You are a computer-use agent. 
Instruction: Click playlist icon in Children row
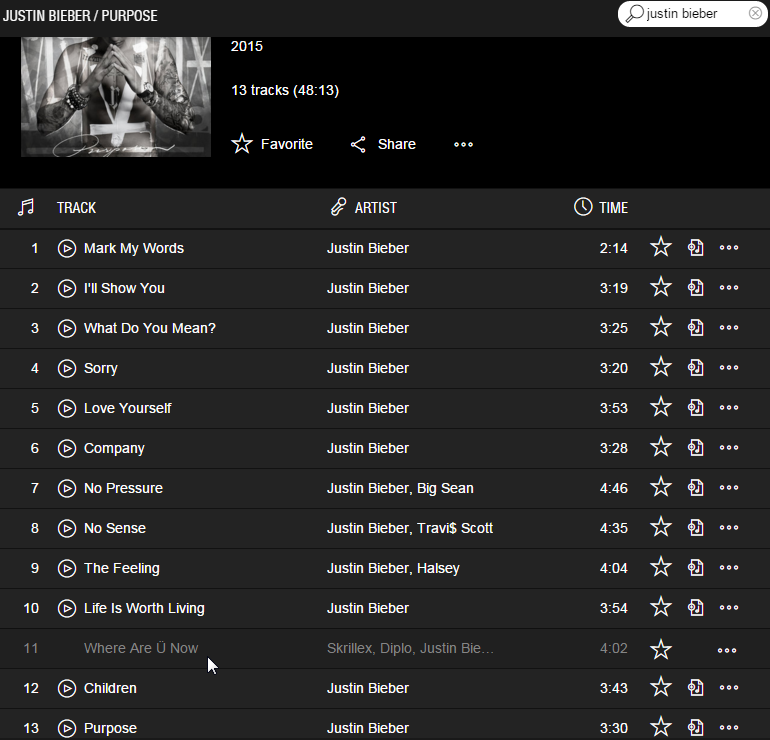(x=695, y=688)
